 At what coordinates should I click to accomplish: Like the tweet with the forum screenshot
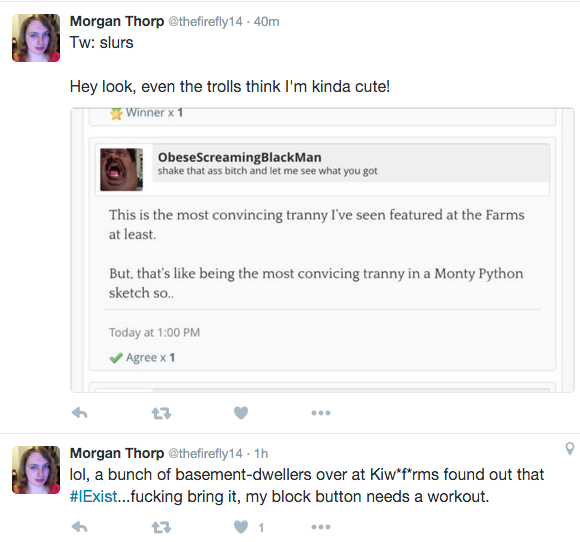(241, 413)
